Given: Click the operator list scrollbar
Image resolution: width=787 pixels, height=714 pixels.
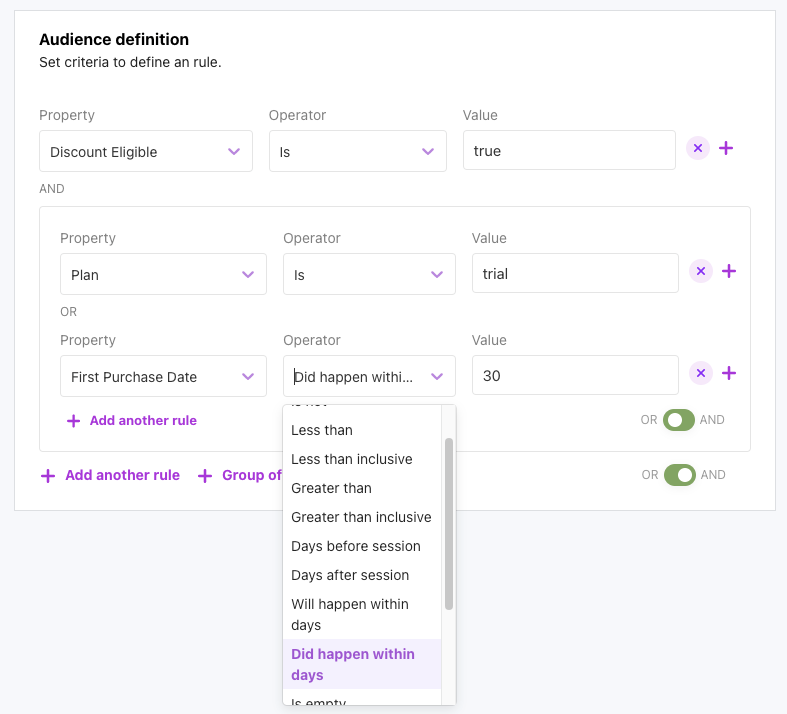Looking at the screenshot, I should pos(449,523).
